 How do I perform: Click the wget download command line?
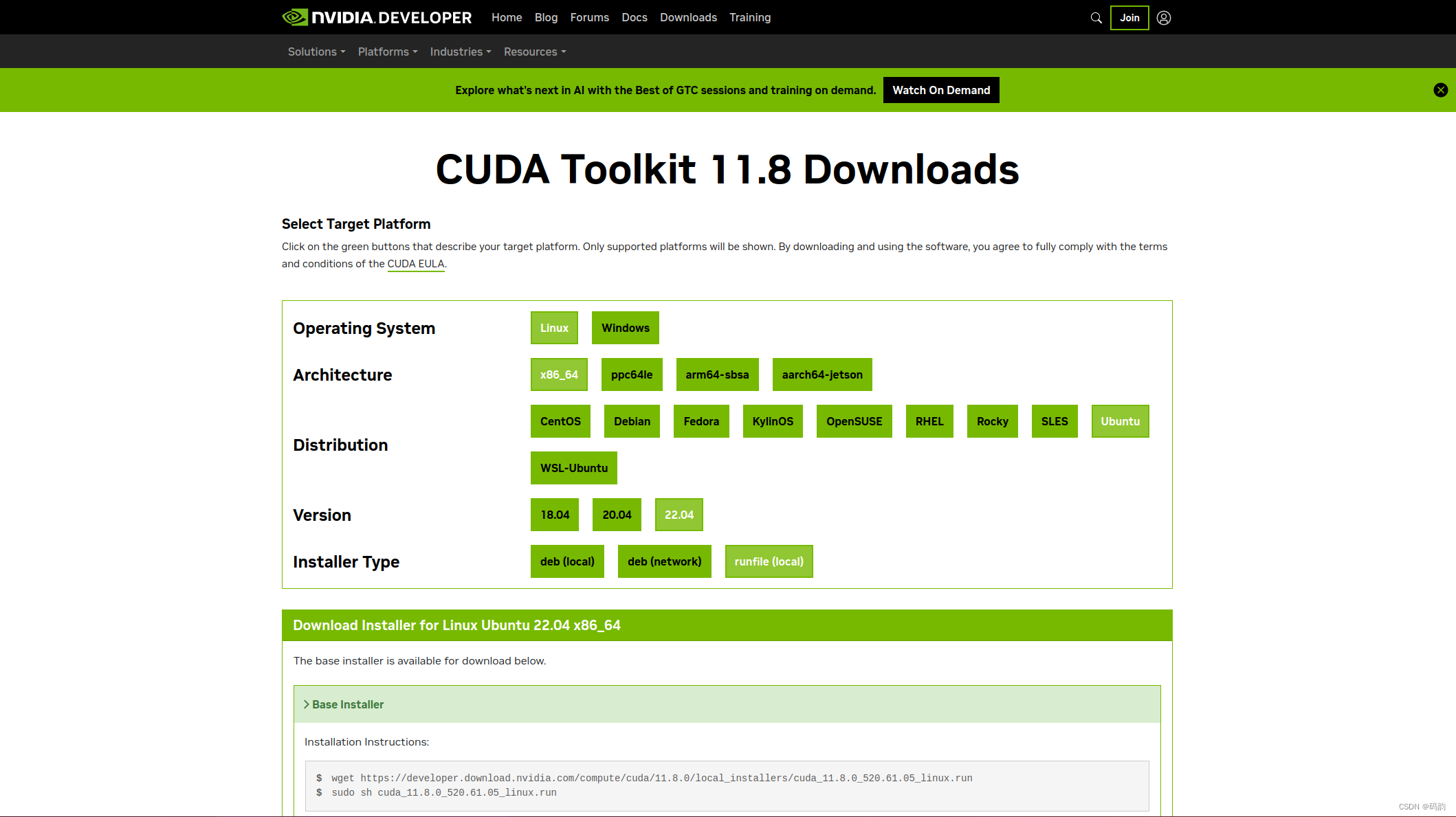click(652, 778)
